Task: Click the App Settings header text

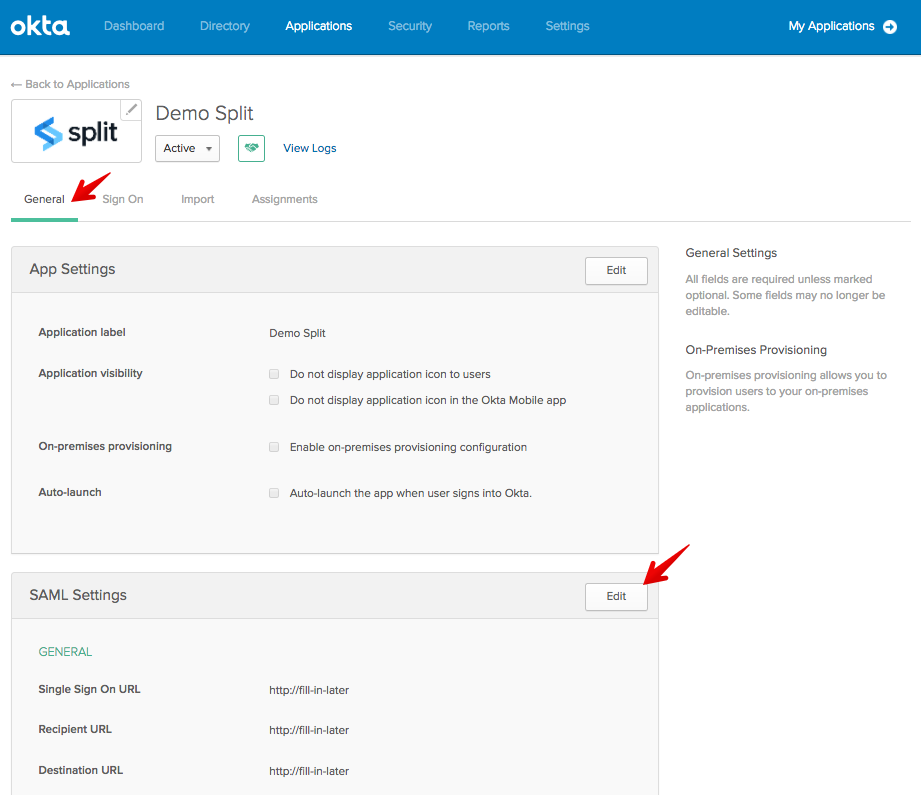Action: click(x=72, y=269)
